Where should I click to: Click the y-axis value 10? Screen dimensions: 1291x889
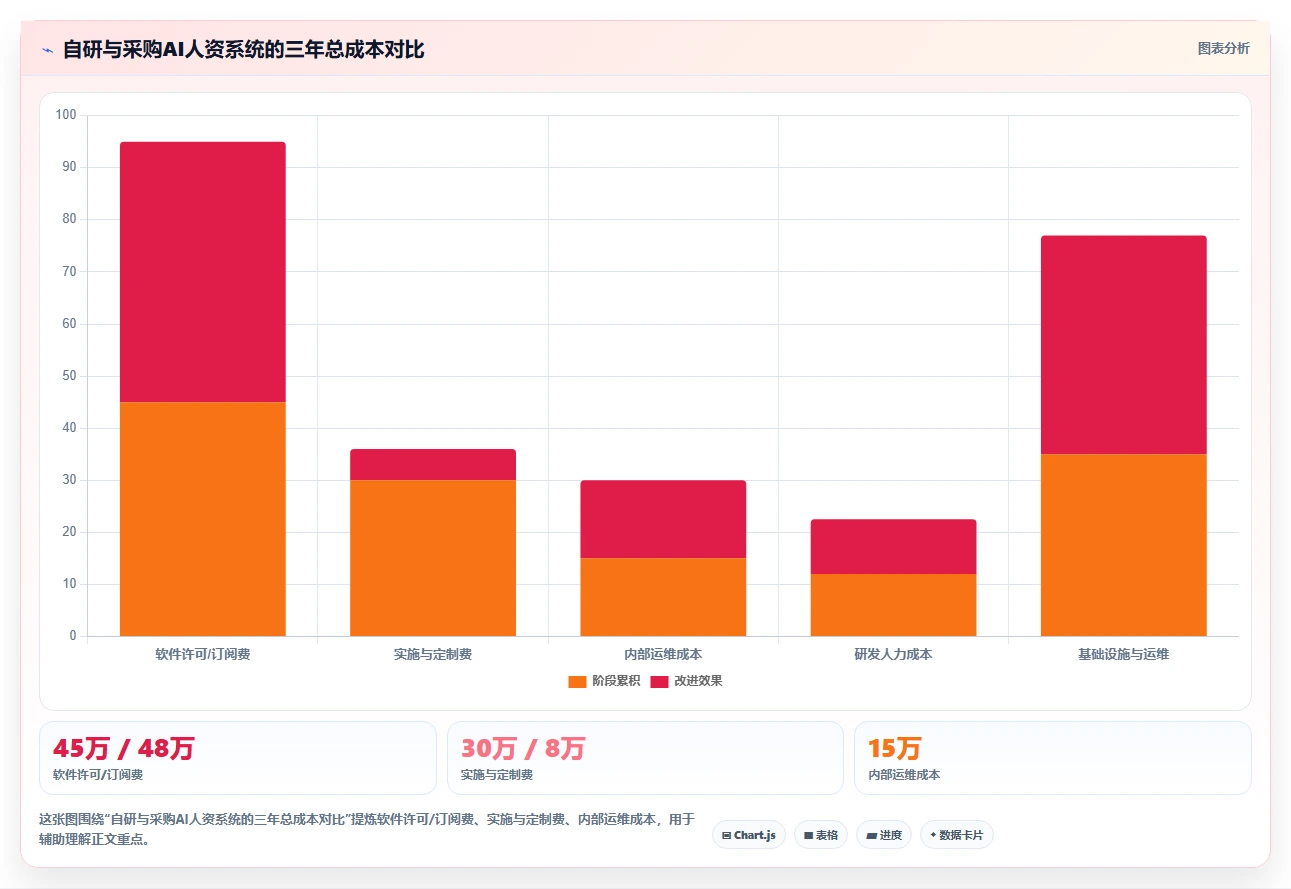(69, 584)
